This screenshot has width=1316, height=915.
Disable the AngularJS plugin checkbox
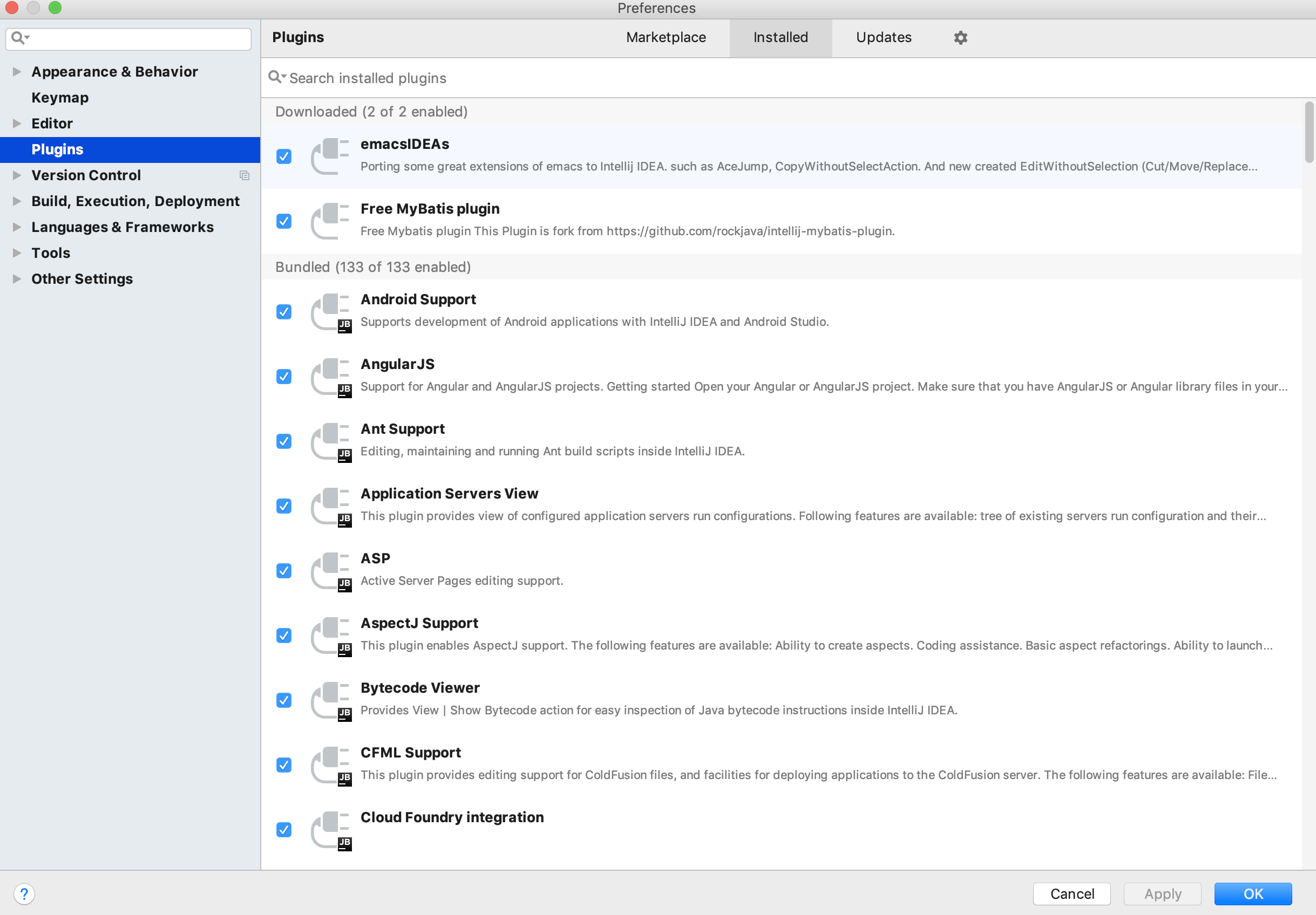click(x=284, y=377)
